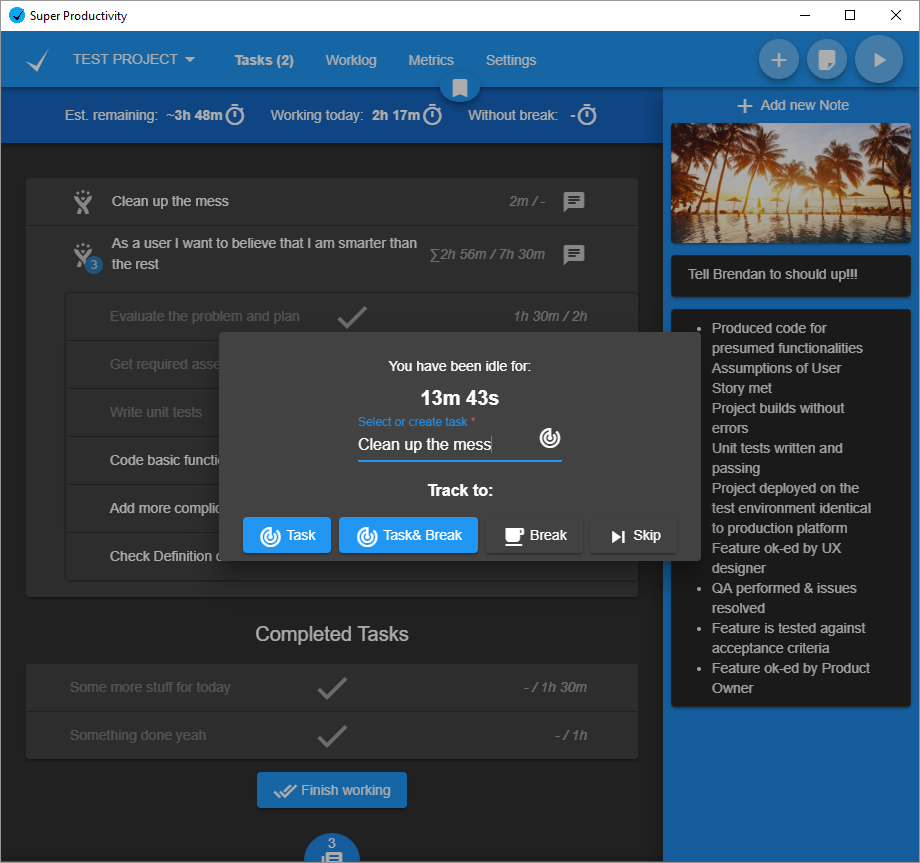
Task: Uncheck Some more stuff for today
Action: coord(332,688)
